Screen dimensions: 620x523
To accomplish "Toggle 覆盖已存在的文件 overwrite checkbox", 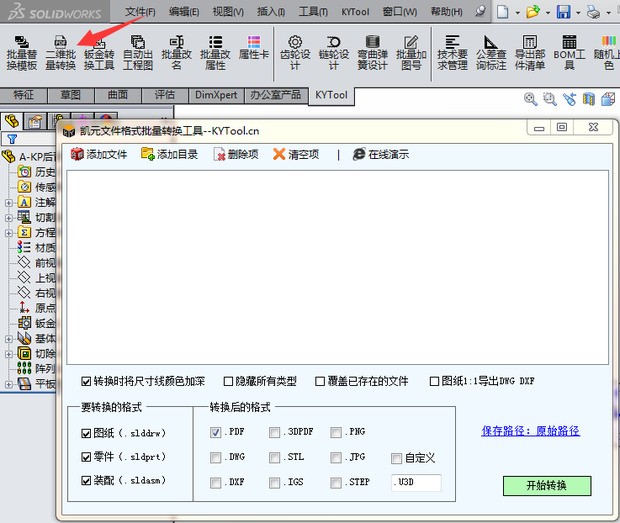I will 320,381.
